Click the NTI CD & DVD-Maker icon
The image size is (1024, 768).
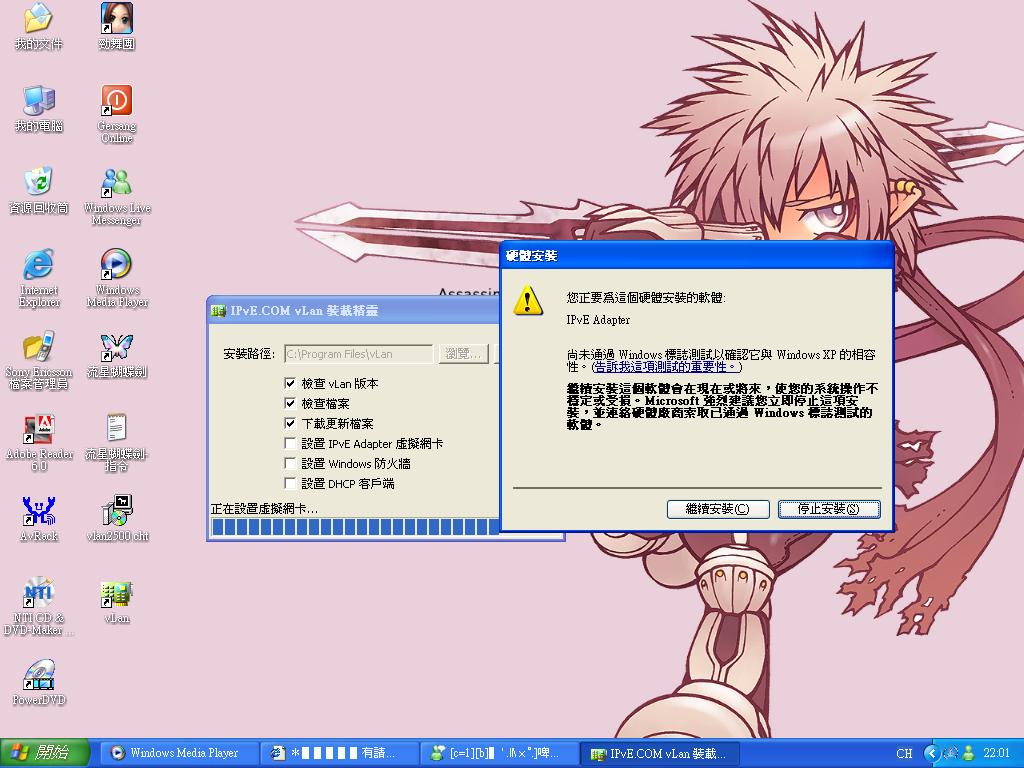(39, 594)
